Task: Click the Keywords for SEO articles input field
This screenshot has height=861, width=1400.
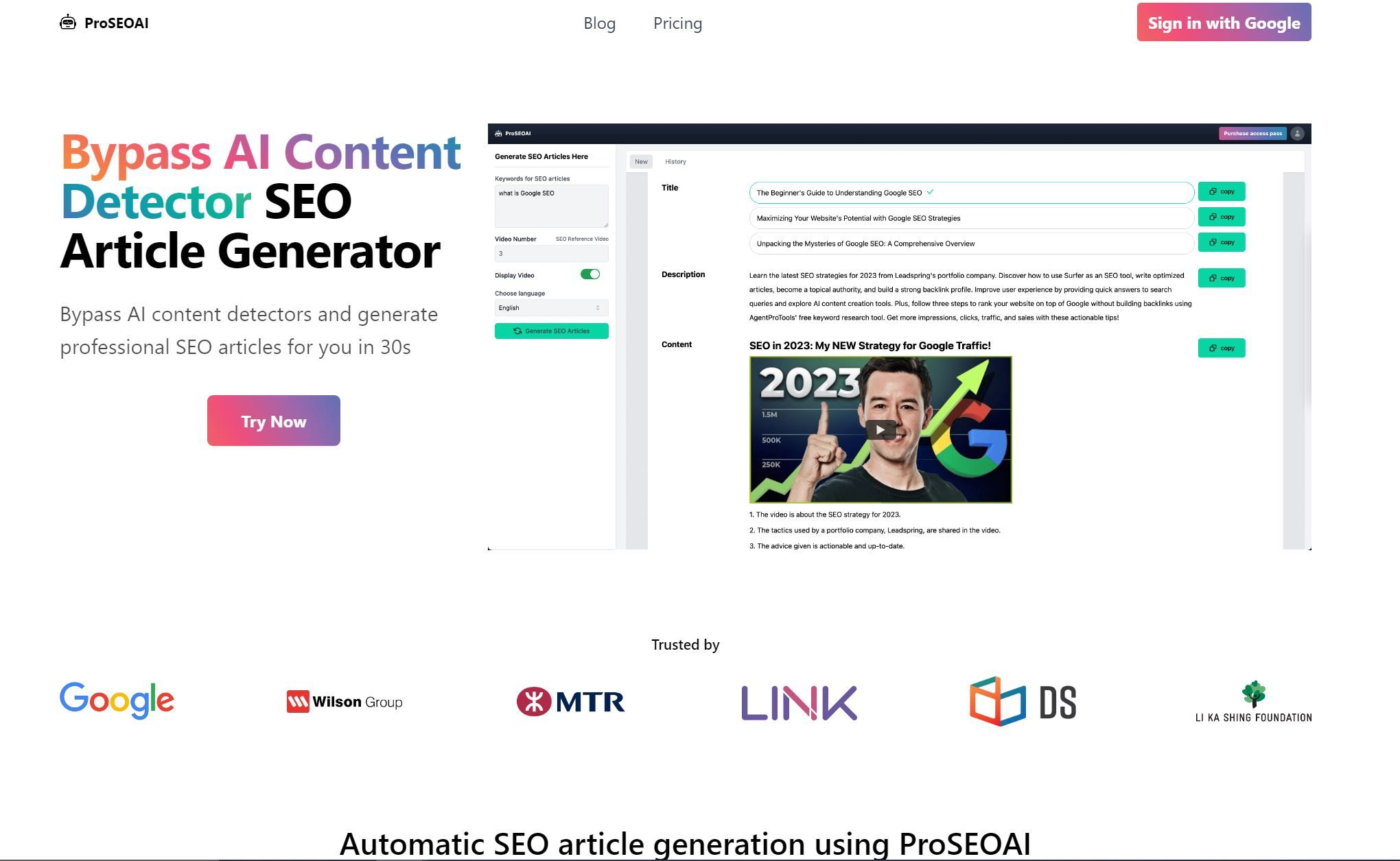Action: pos(551,206)
